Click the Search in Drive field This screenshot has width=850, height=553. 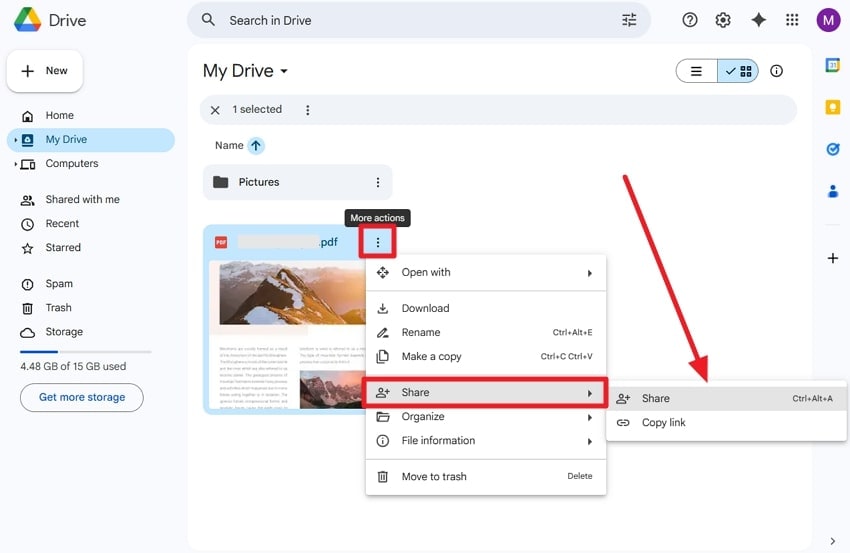click(x=418, y=21)
